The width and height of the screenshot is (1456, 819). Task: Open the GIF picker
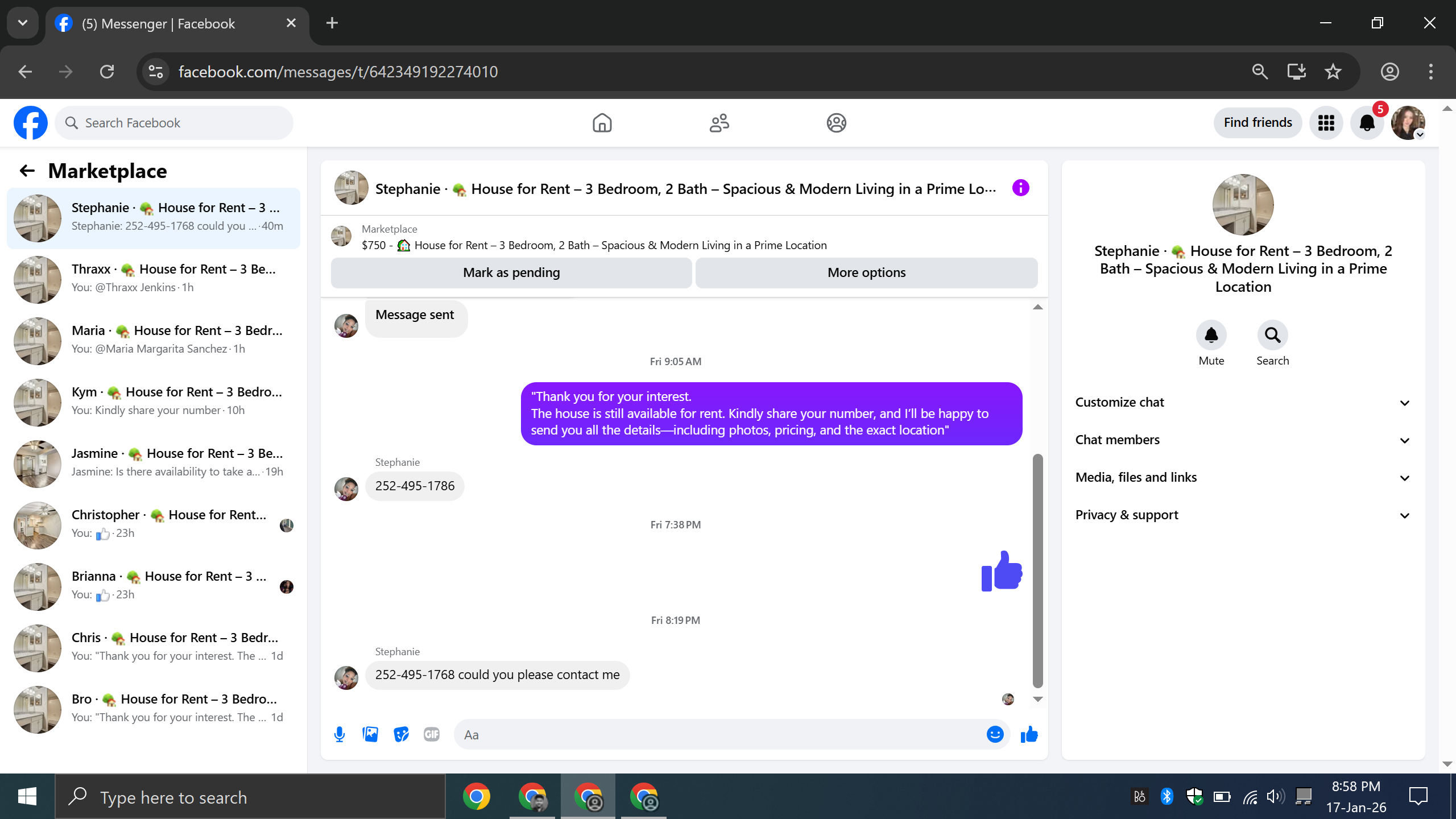click(432, 734)
